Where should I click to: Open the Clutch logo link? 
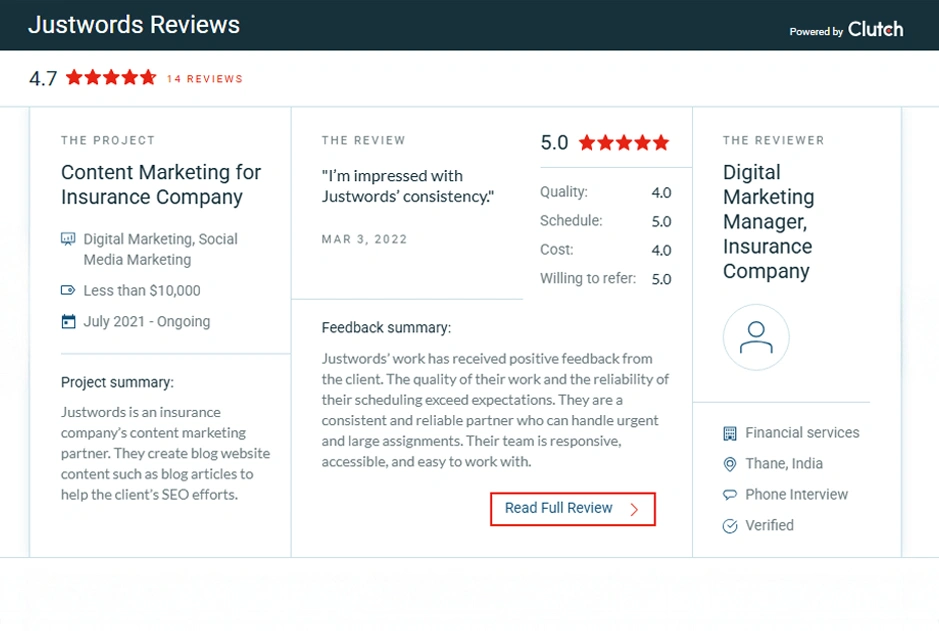tap(875, 29)
